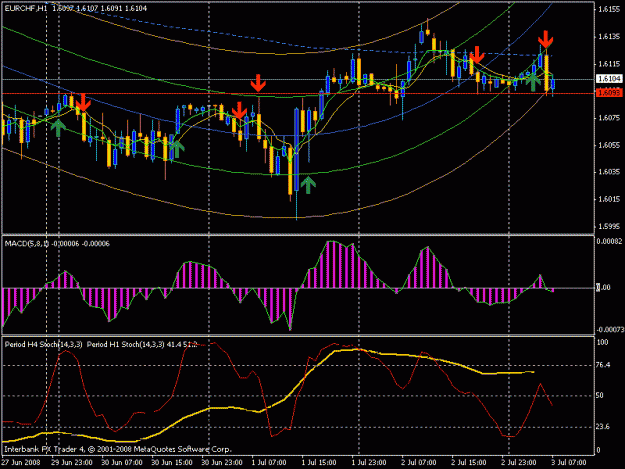Click the 1.6015 price axis label
625x469 pixels.
point(609,199)
